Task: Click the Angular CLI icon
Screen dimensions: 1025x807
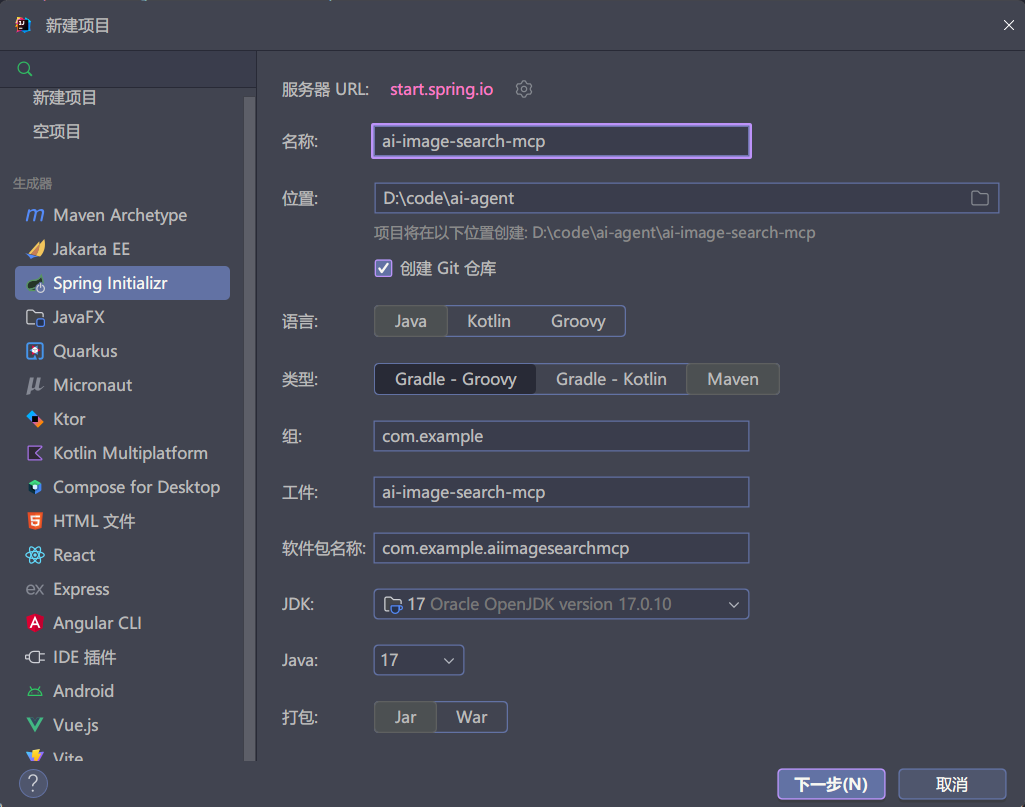Action: coord(35,623)
